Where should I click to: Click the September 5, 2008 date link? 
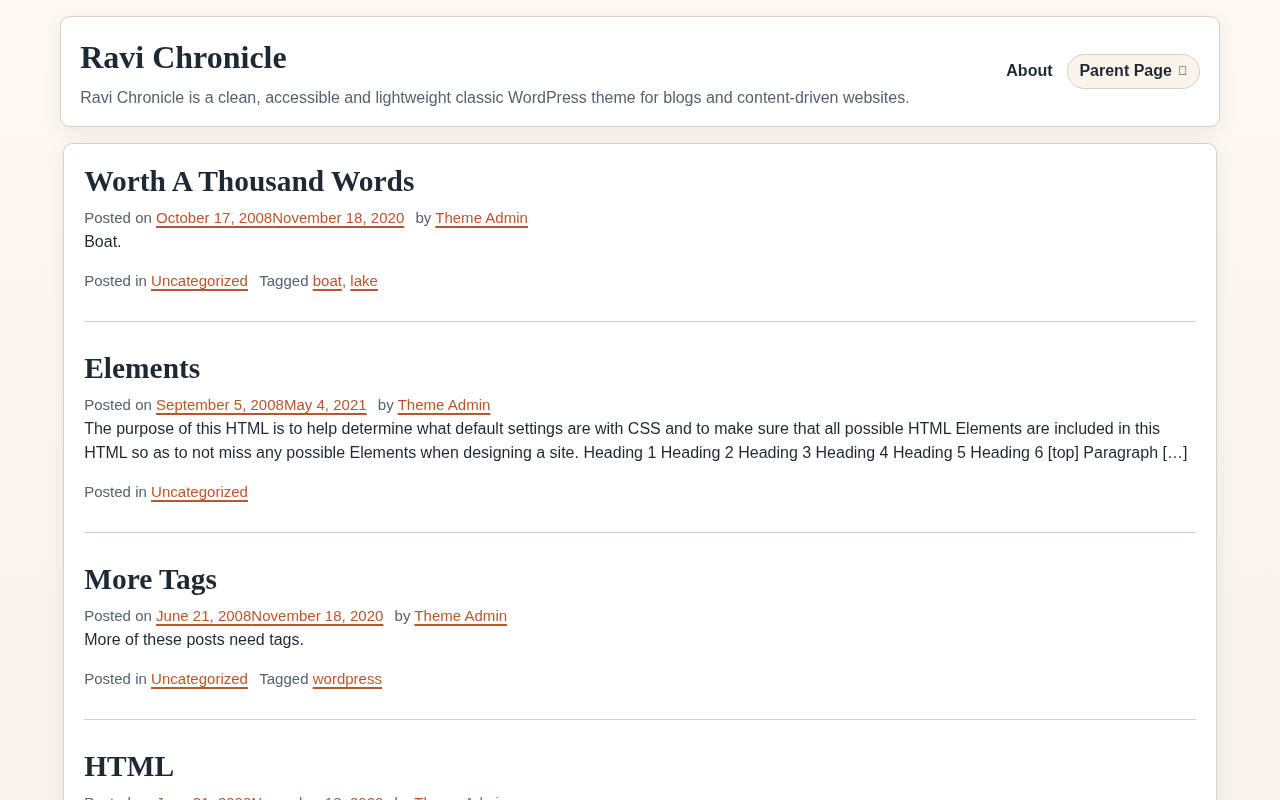220,405
